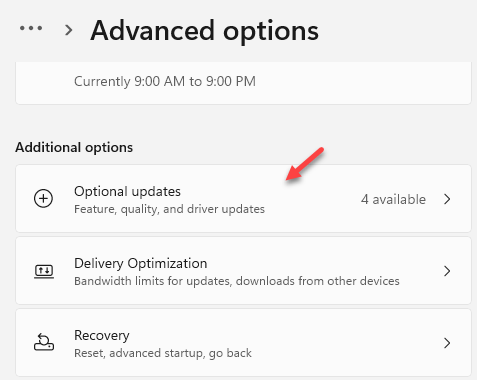Image resolution: width=477 pixels, height=380 pixels.
Task: Click the Recovery drive icon
Action: pos(44,342)
